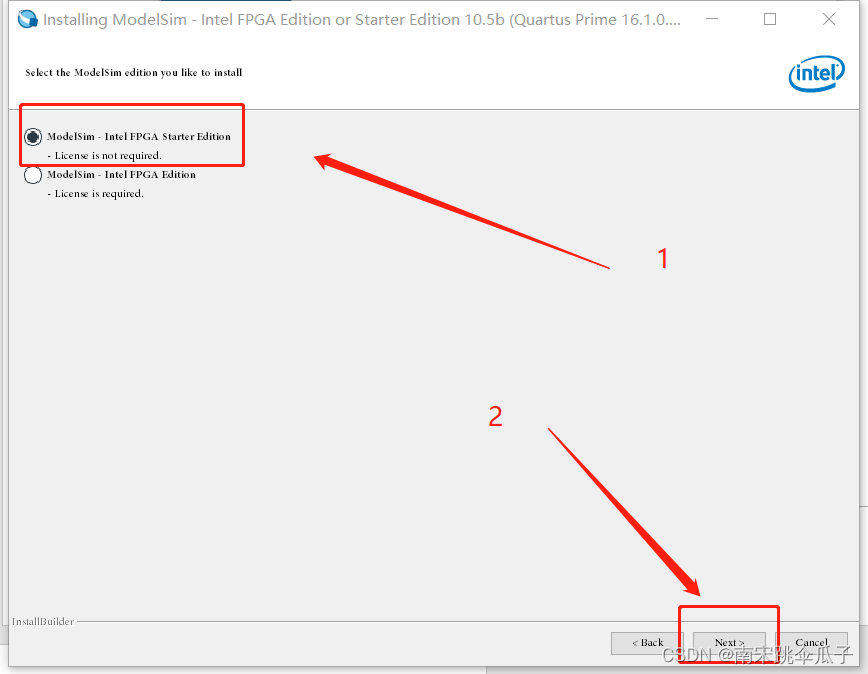Screen dimensions: 868x674
Task: Go back with the Back button
Action: [x=647, y=642]
